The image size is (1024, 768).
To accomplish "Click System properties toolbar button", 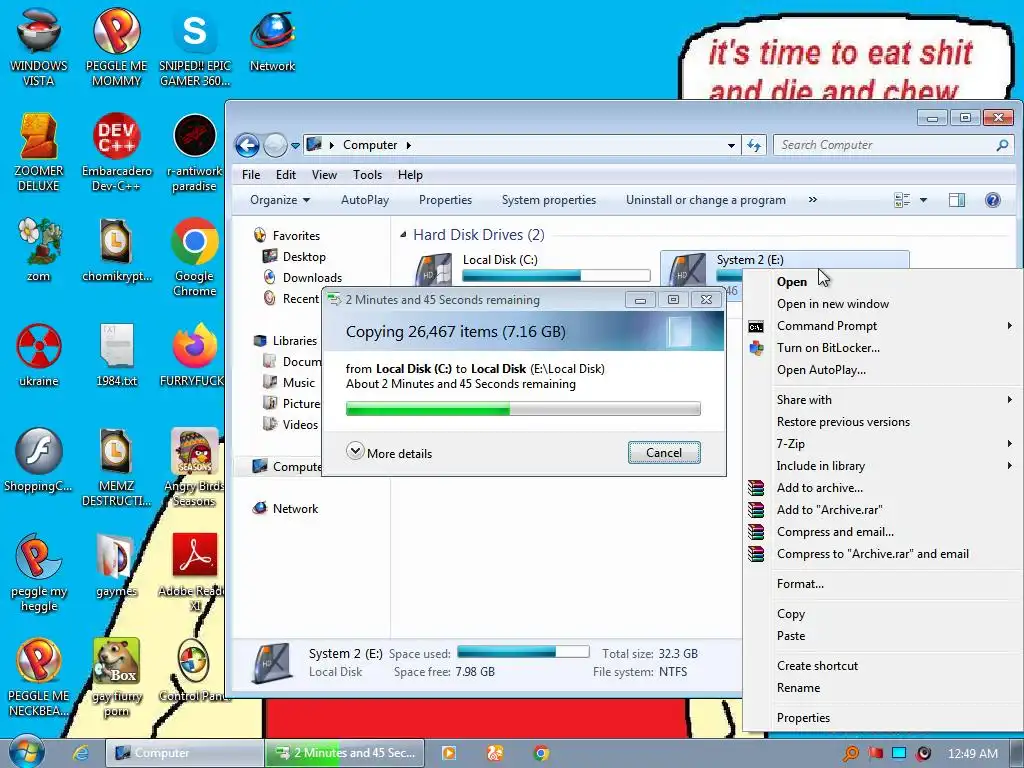I will click(x=549, y=200).
